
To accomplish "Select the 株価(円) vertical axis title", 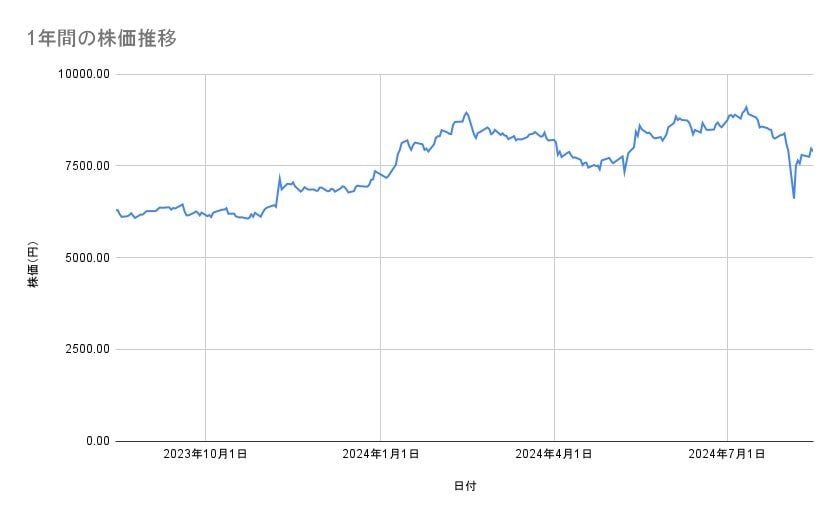I will tap(33, 265).
